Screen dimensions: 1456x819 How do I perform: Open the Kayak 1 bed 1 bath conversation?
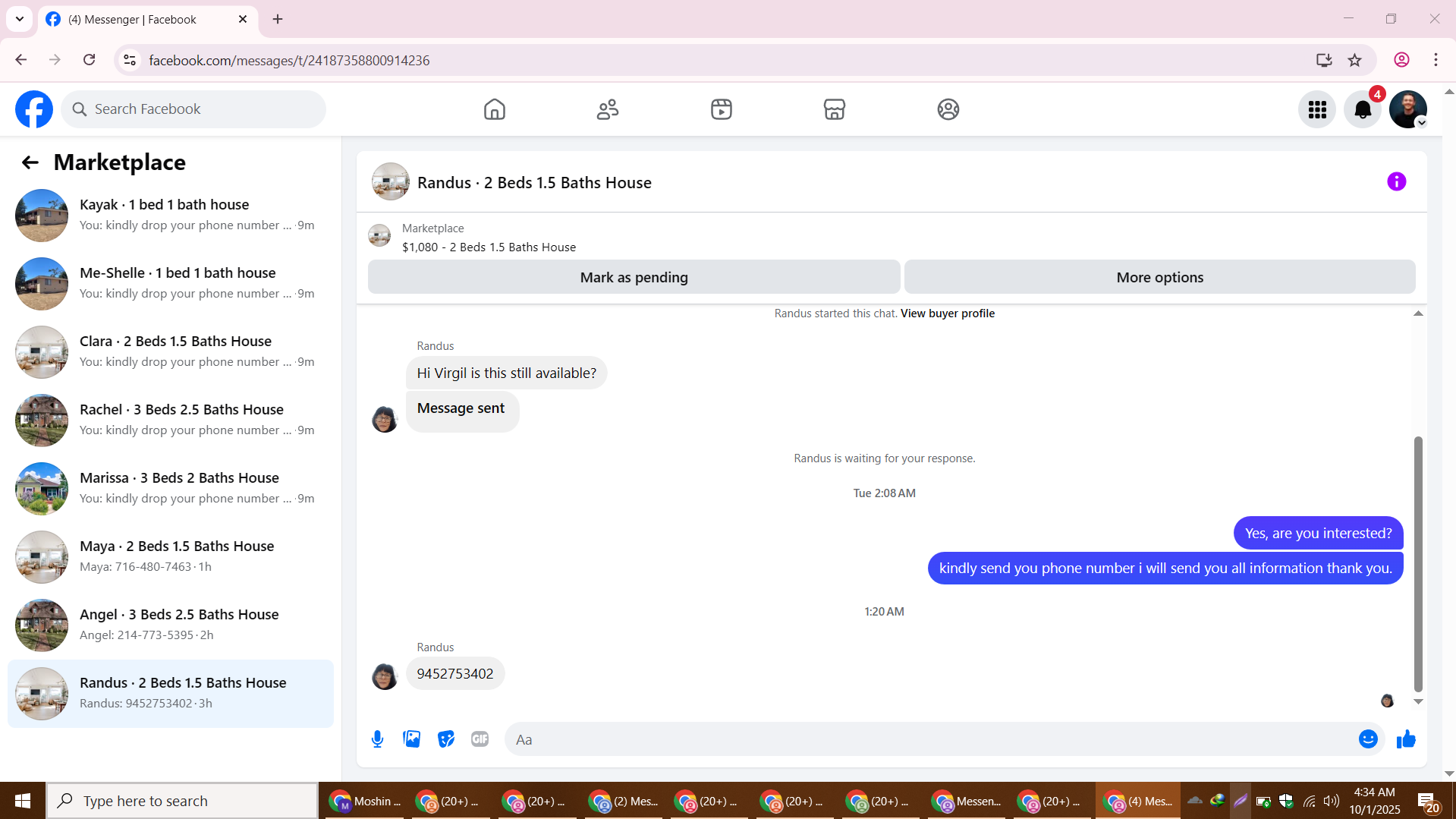171,216
